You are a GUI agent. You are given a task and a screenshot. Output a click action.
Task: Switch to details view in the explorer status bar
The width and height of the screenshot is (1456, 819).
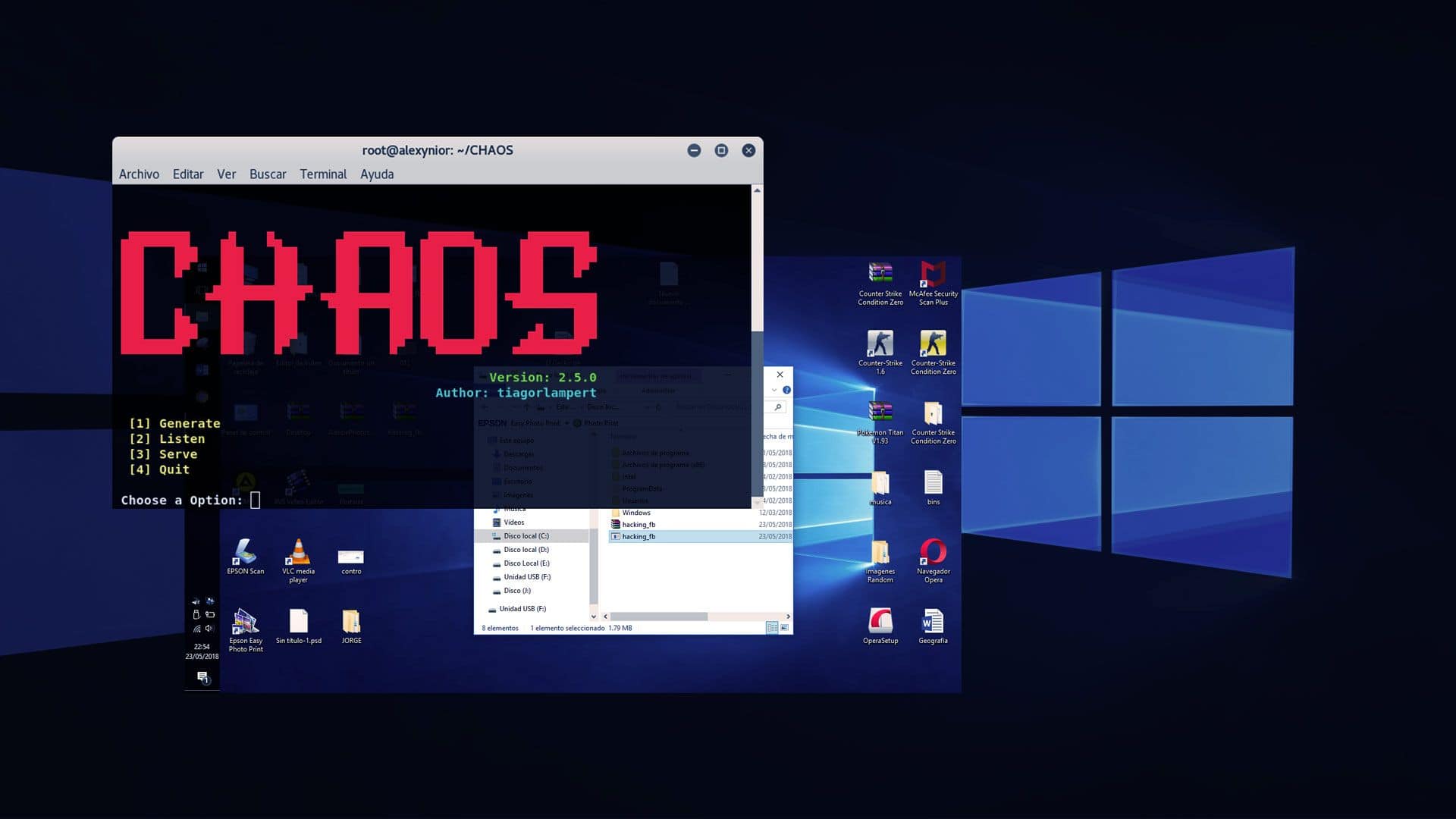pos(772,627)
